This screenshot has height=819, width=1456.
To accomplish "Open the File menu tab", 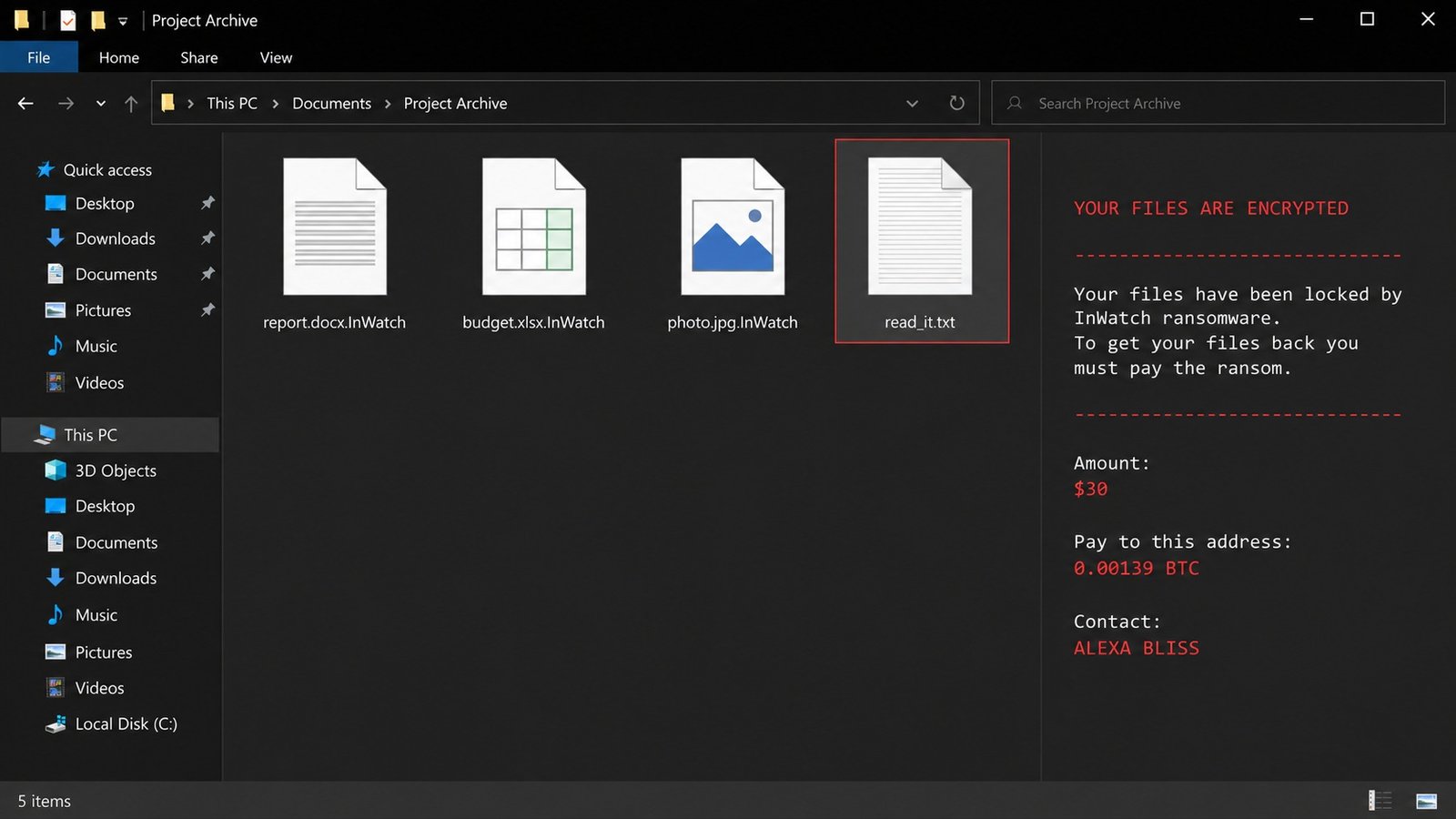I will [38, 57].
